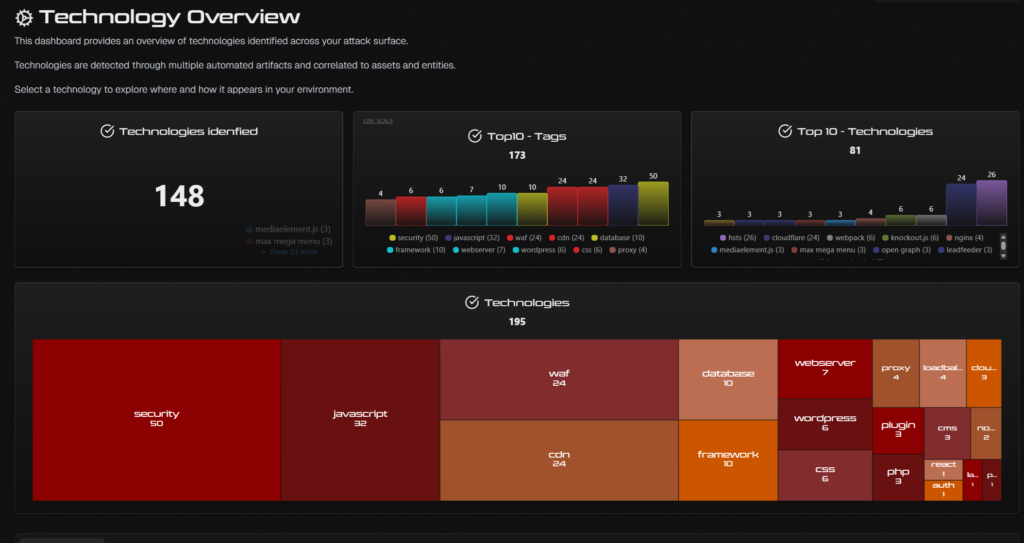Click the tallest yellow bar labeled 50
Image resolution: width=1024 pixels, height=543 pixels.
coord(653,204)
